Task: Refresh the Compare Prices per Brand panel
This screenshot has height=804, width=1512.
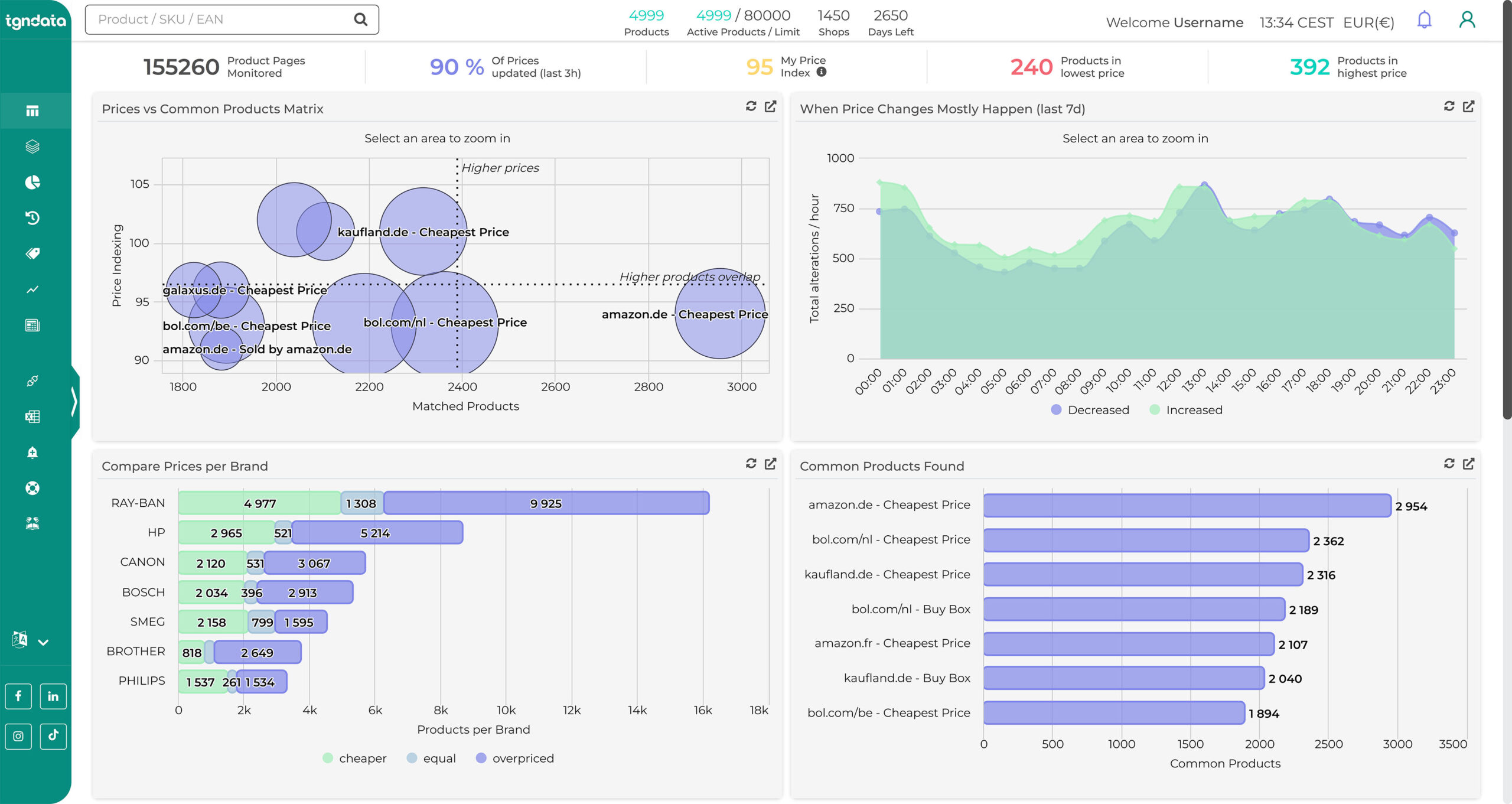Action: tap(751, 464)
